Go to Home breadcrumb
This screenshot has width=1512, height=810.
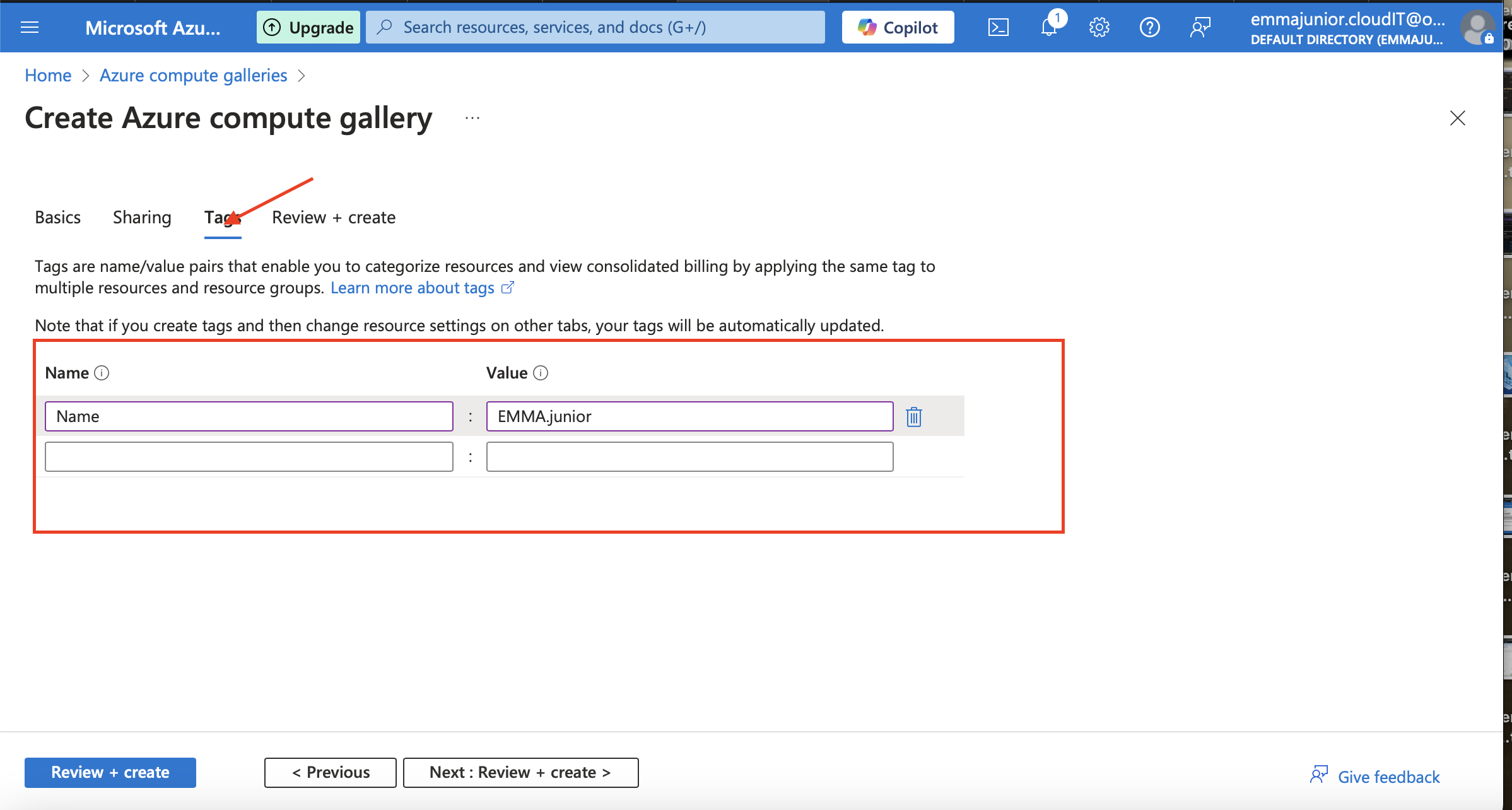(48, 75)
